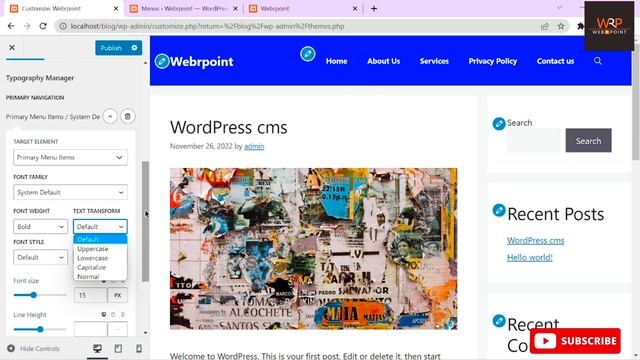This screenshot has height=360, width=640.
Task: Click the Line Height slider handle
Action: 40,329
